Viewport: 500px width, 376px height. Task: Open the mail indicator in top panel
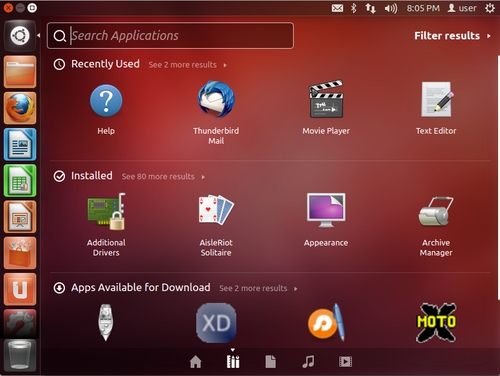(337, 8)
